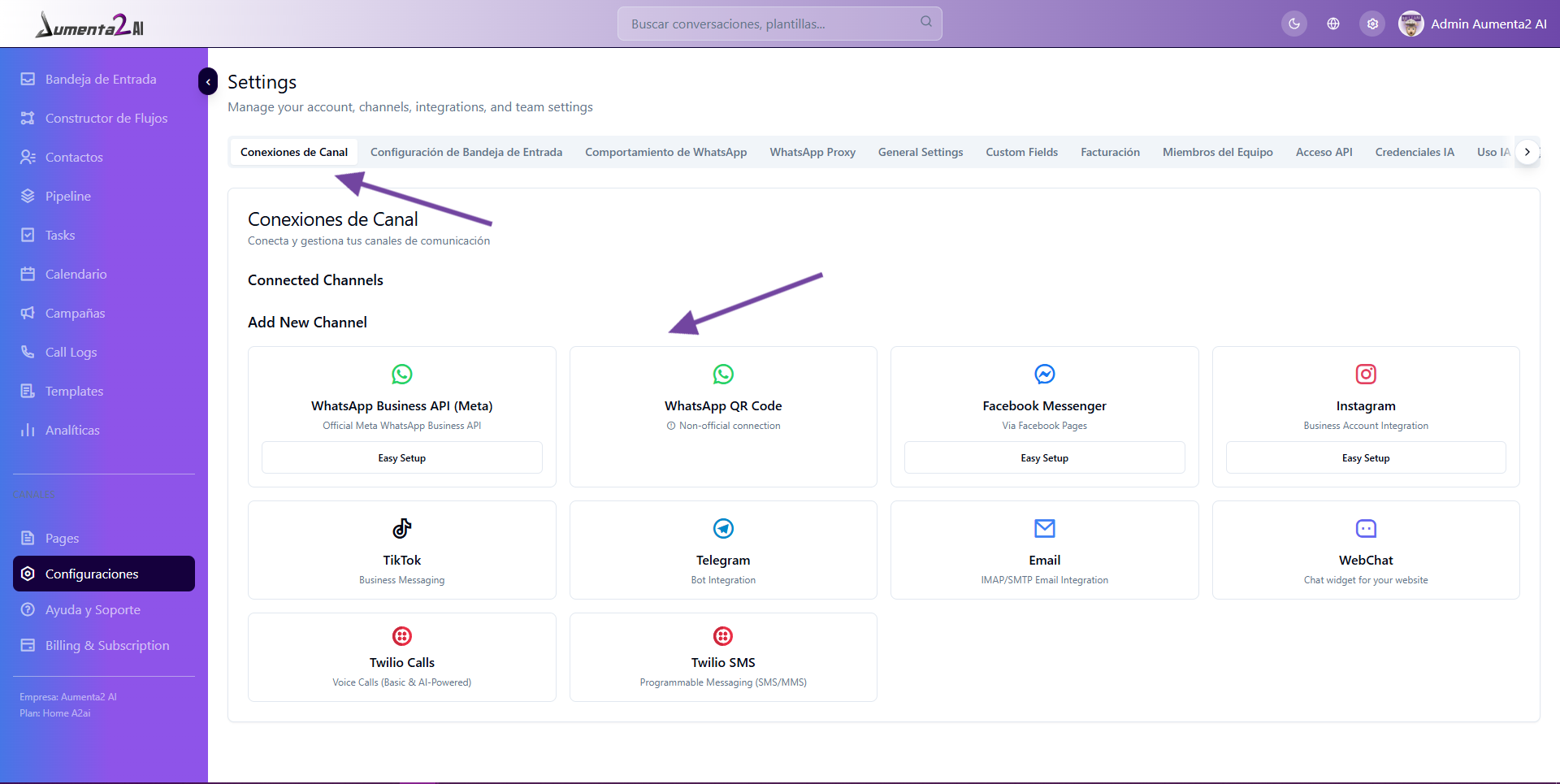Open the WebChat widget icon
1560x784 pixels.
point(1366,528)
